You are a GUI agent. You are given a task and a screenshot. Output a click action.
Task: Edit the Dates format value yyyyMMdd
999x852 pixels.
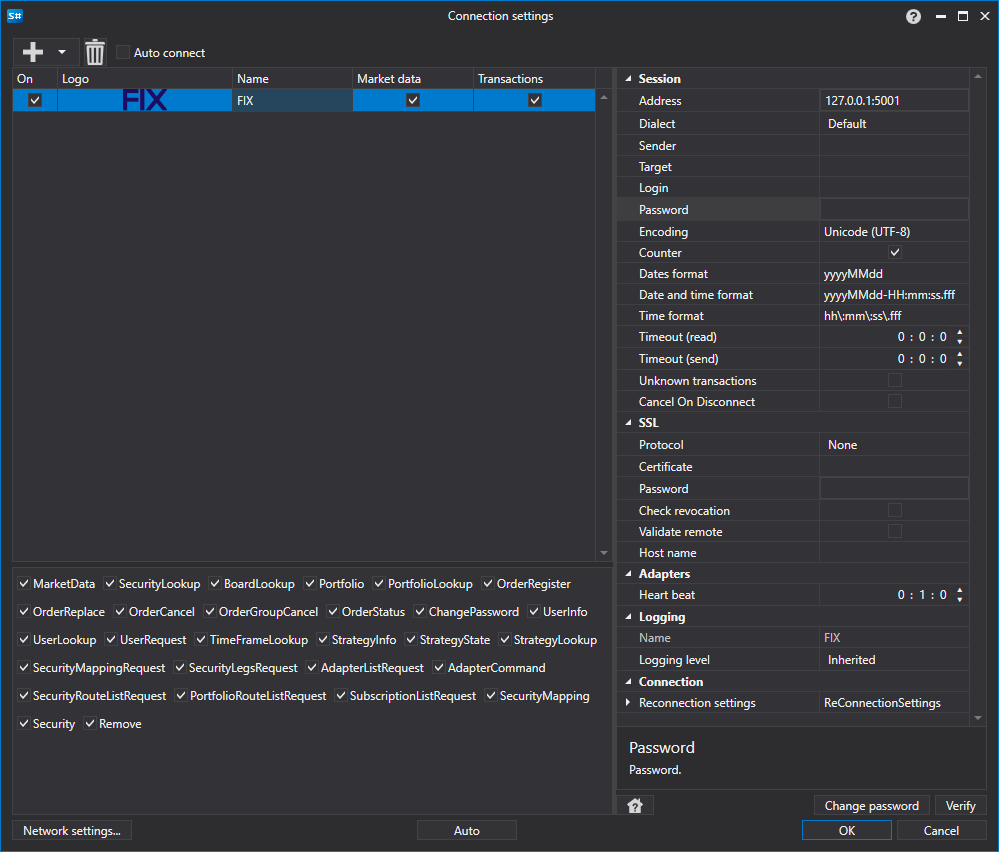[x=894, y=273]
